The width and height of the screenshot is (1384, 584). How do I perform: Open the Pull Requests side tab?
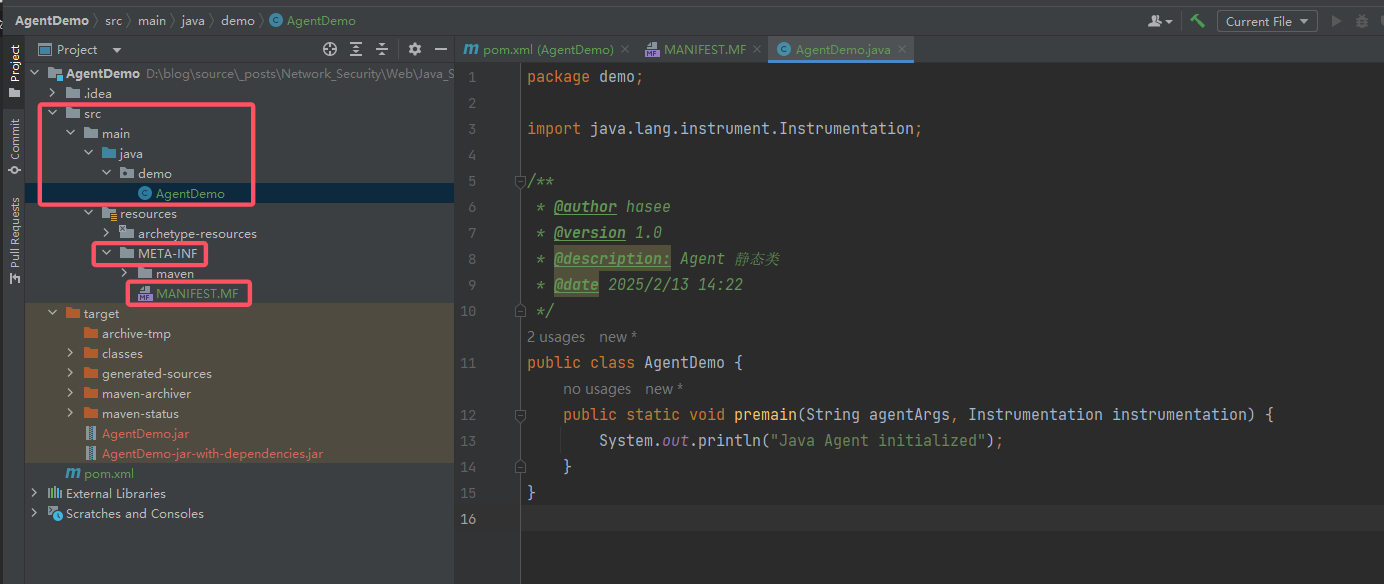[x=13, y=240]
